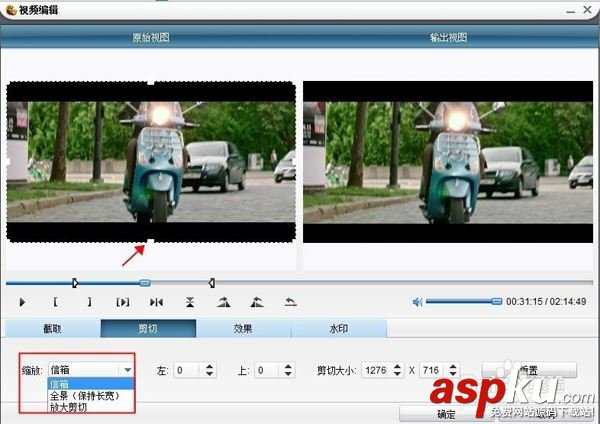Increase crop width with up arrow
The image size is (600, 424).
[398, 367]
